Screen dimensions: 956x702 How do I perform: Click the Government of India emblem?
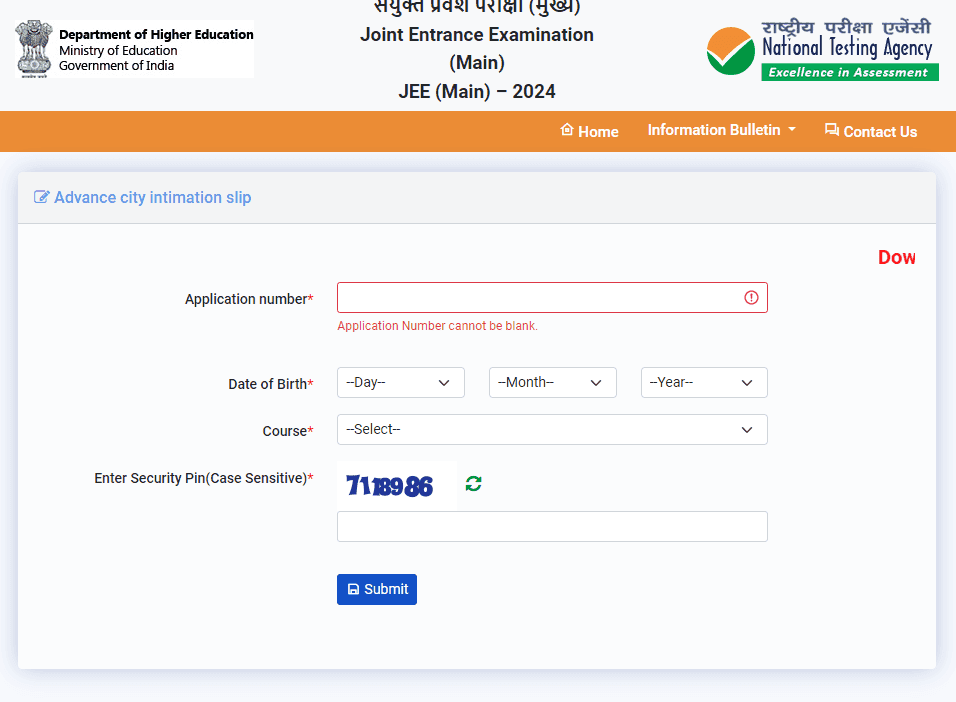[x=35, y=49]
